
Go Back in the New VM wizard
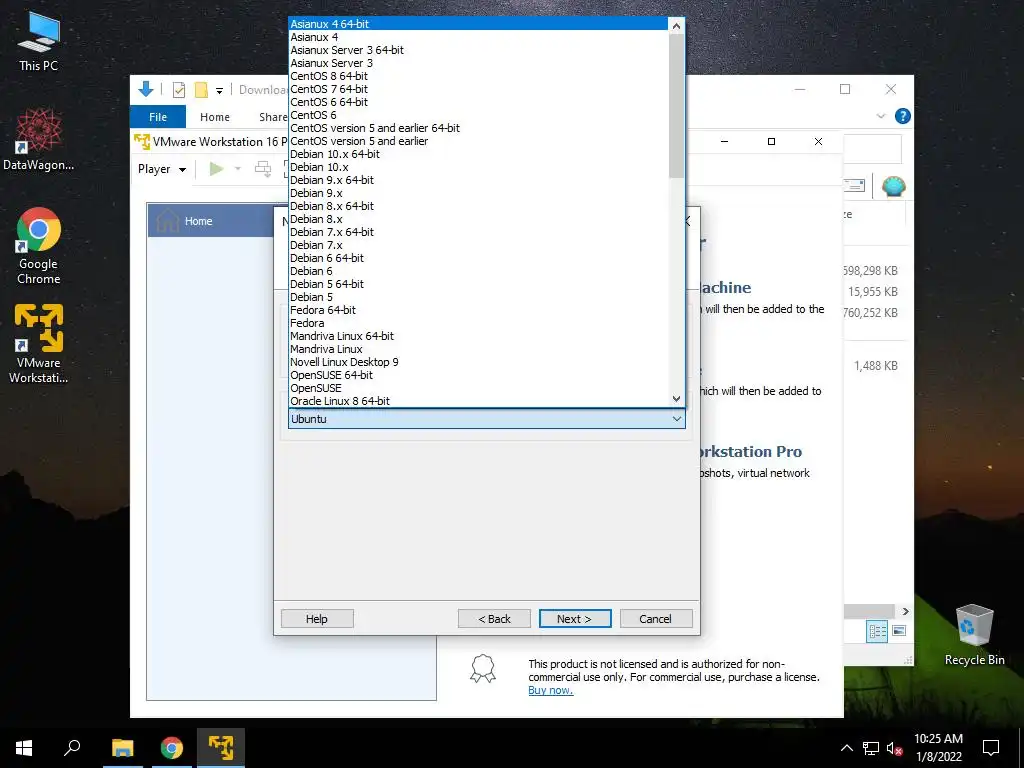[x=494, y=618]
